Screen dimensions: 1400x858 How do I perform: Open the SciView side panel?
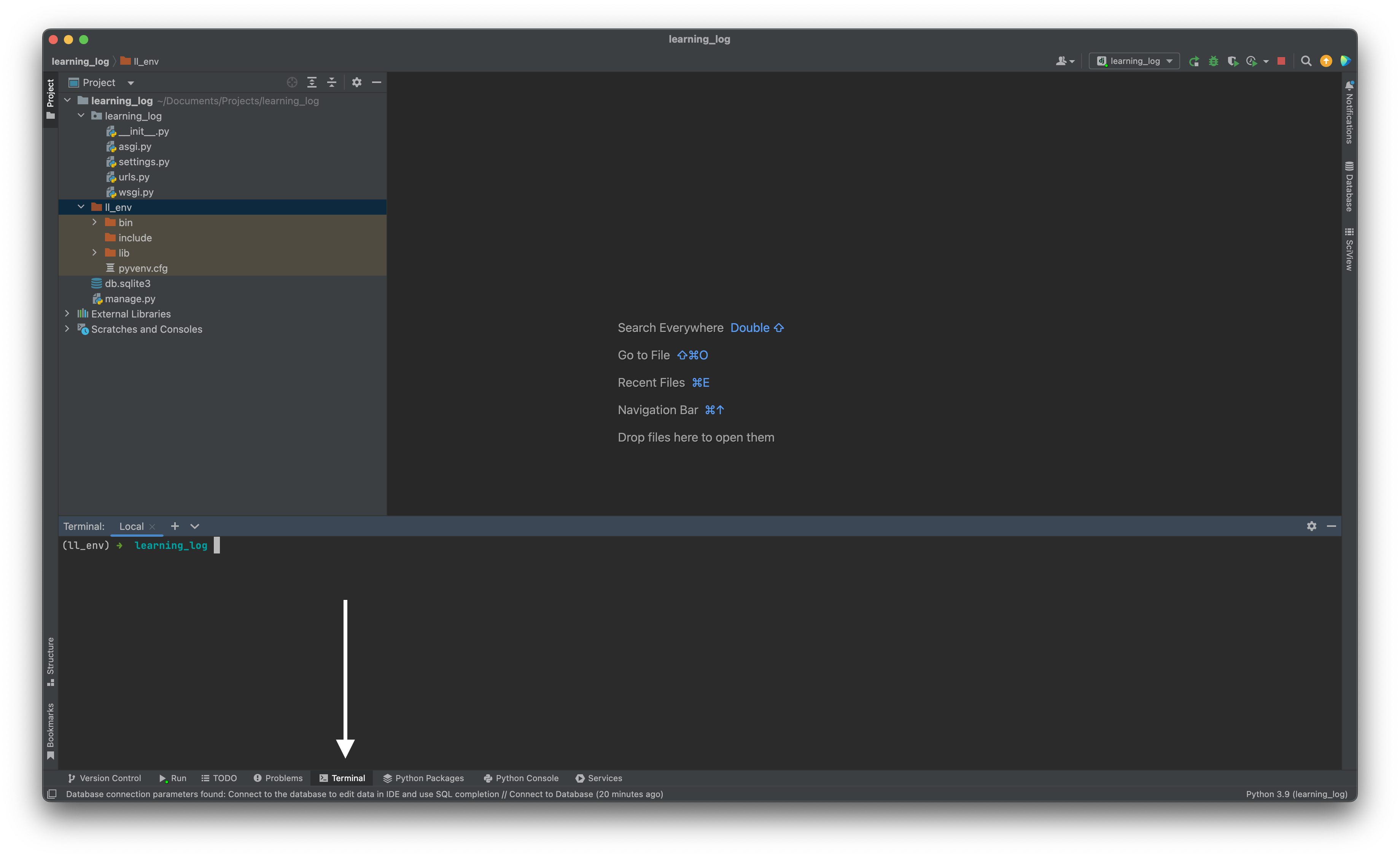pyautogui.click(x=1349, y=249)
